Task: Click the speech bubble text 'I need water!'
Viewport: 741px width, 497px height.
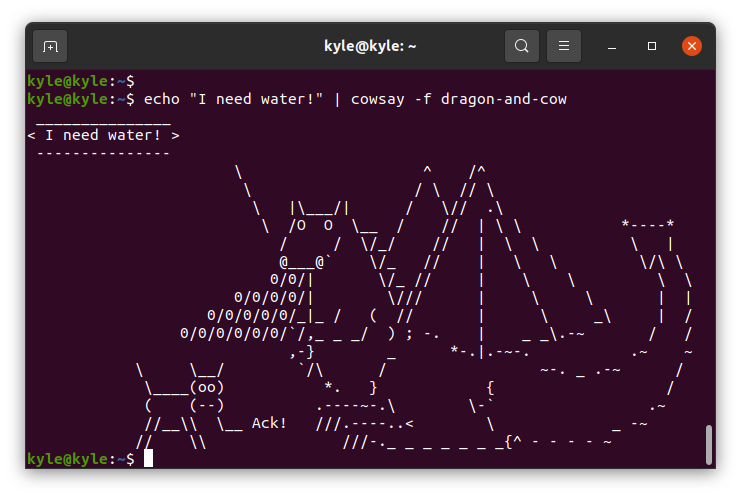Action: point(103,135)
